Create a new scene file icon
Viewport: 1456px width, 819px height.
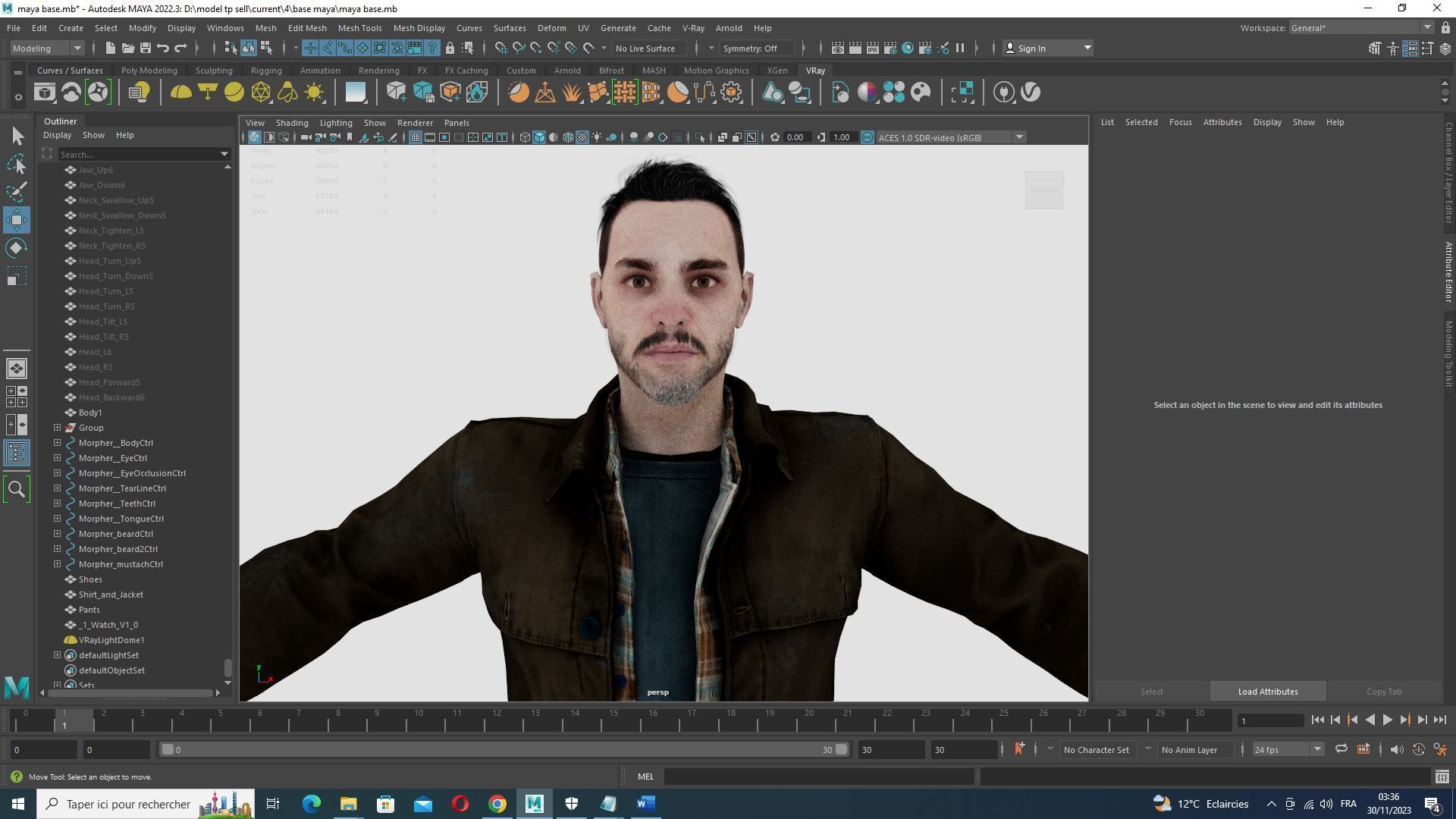pyautogui.click(x=110, y=49)
